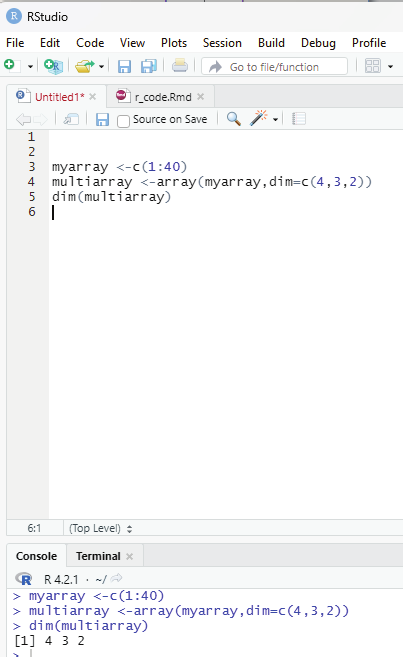Close the Untitled1 tab
This screenshot has height=657, width=403.
[x=93, y=97]
